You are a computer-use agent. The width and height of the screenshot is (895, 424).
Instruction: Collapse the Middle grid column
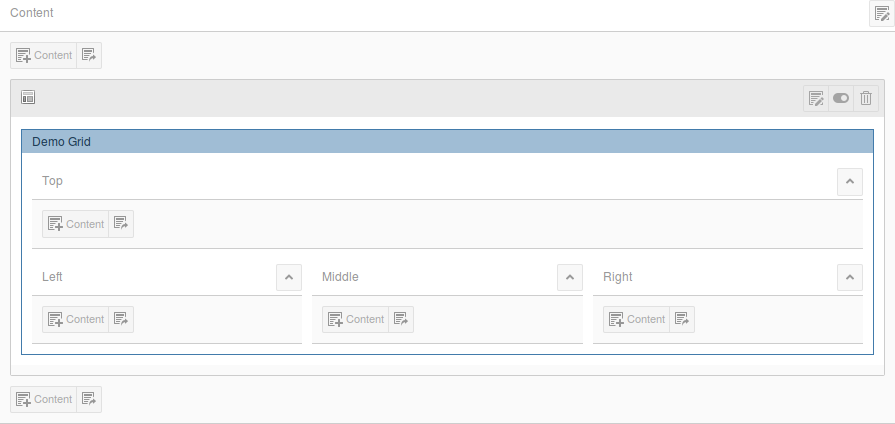click(569, 277)
